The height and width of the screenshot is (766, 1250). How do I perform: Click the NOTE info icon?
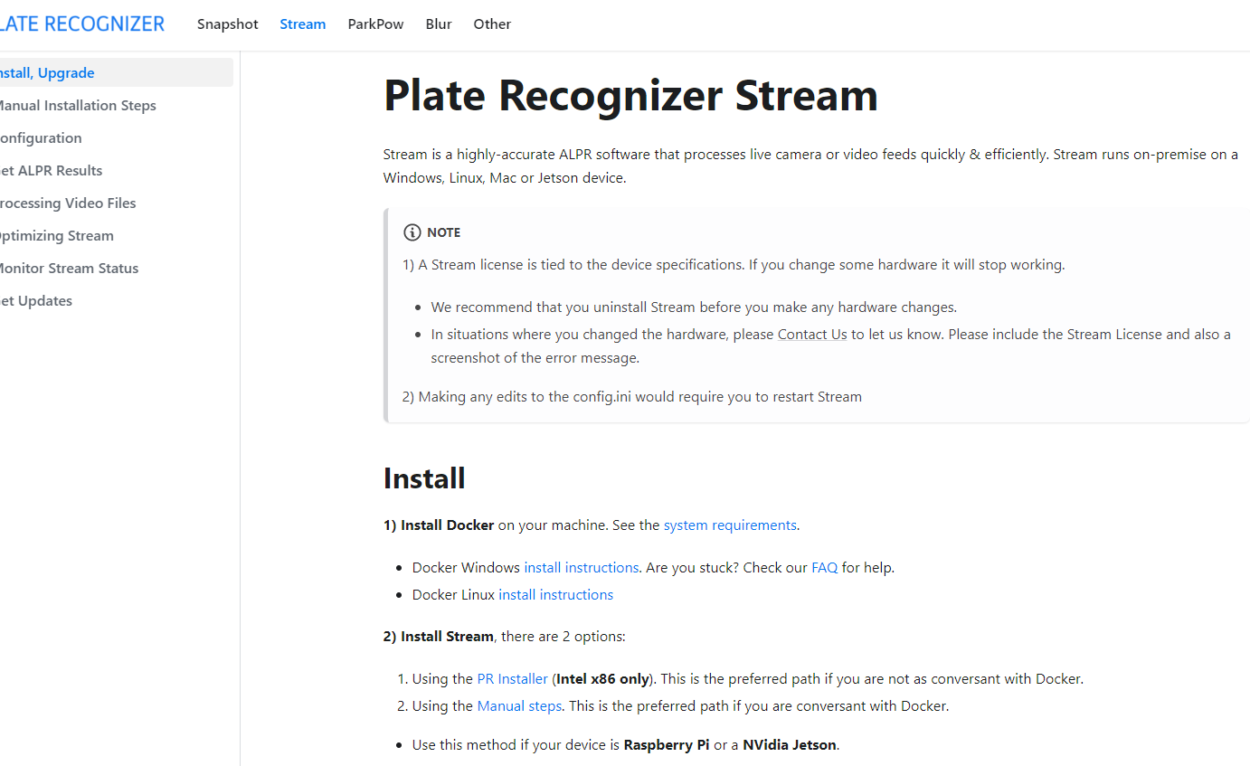(x=412, y=232)
